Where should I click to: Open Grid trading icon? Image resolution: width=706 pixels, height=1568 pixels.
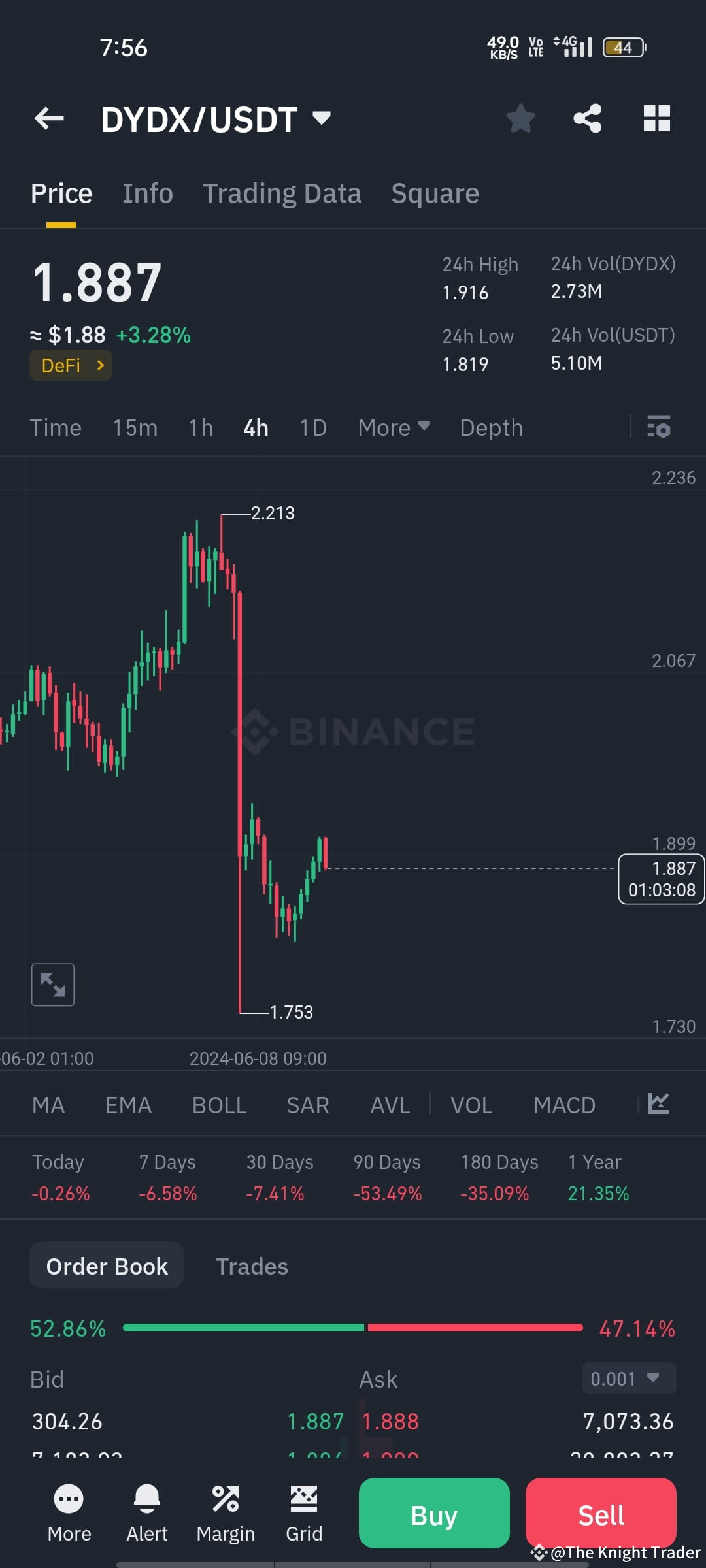(x=304, y=1499)
